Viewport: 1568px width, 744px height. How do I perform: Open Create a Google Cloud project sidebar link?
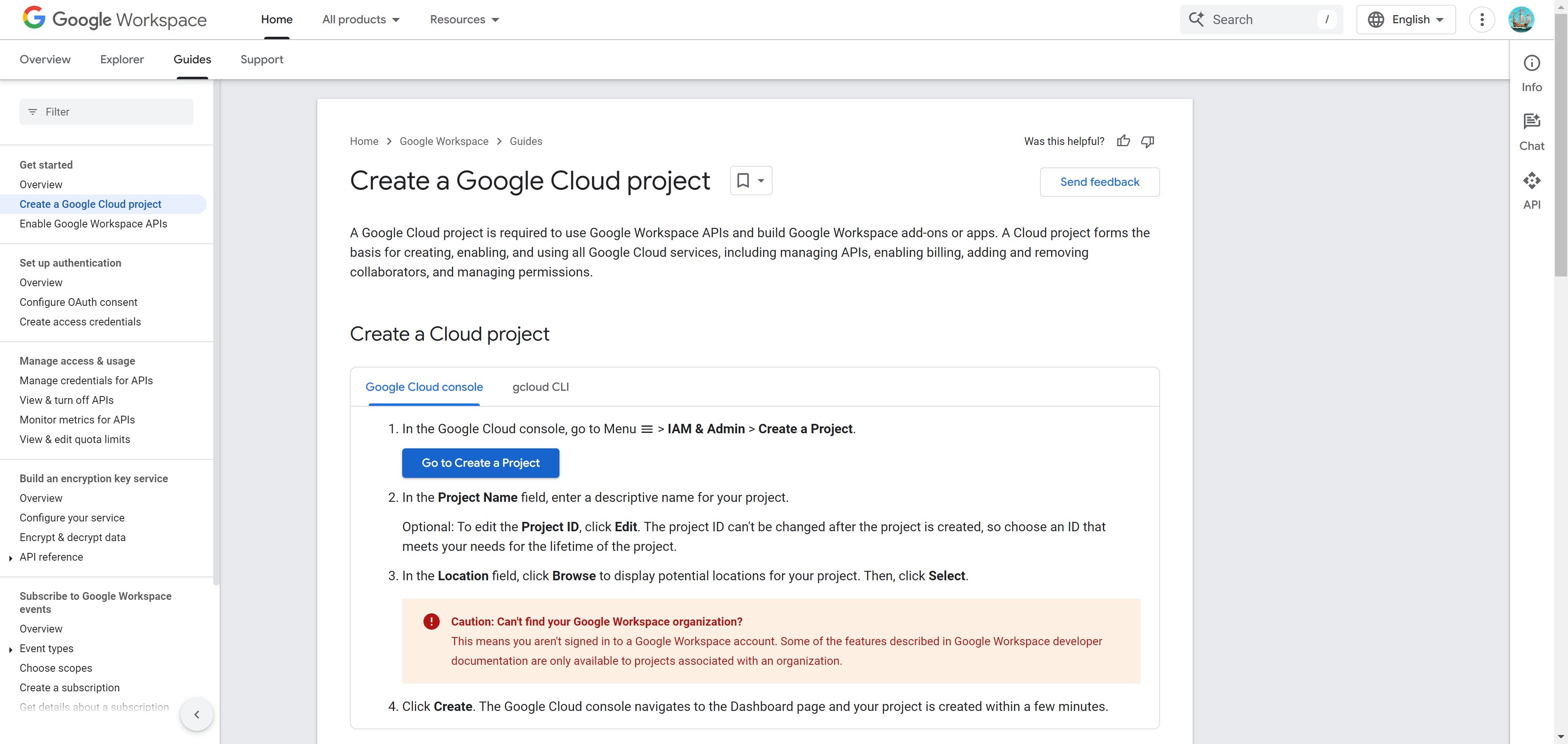[90, 204]
